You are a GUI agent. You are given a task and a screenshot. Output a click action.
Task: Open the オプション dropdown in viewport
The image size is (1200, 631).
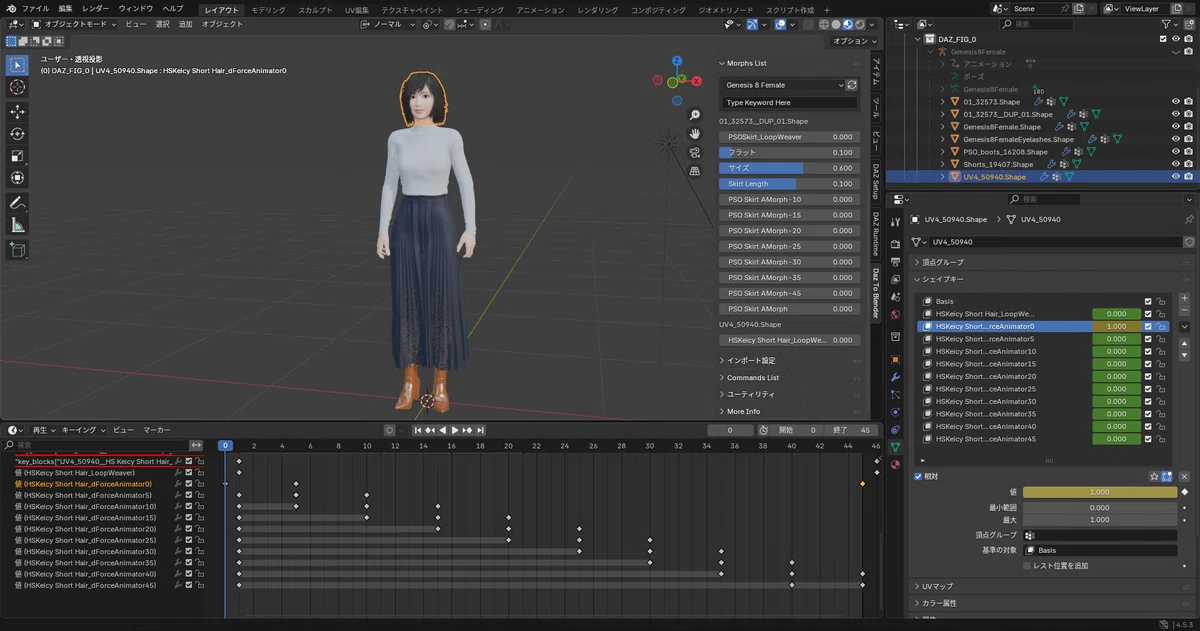(x=853, y=41)
